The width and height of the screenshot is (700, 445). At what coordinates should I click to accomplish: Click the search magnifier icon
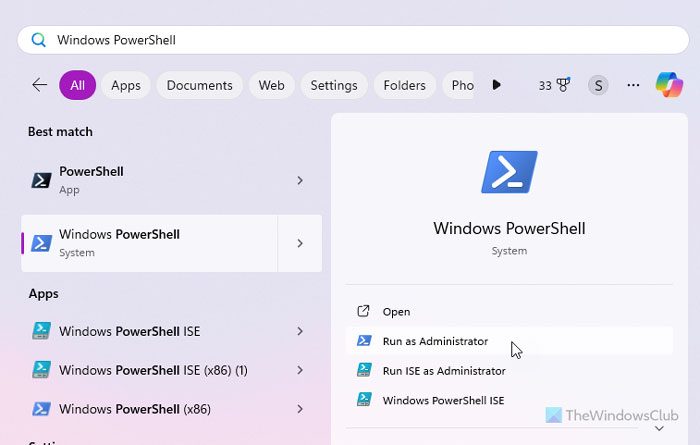coord(38,40)
